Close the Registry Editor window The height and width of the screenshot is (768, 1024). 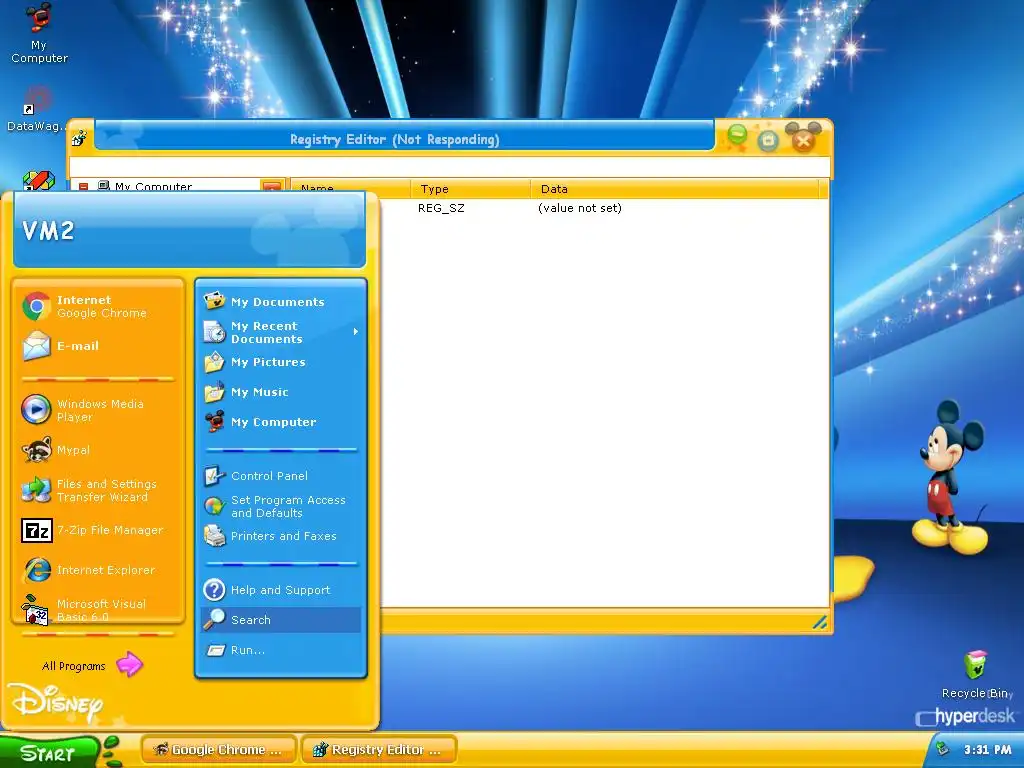(x=803, y=139)
